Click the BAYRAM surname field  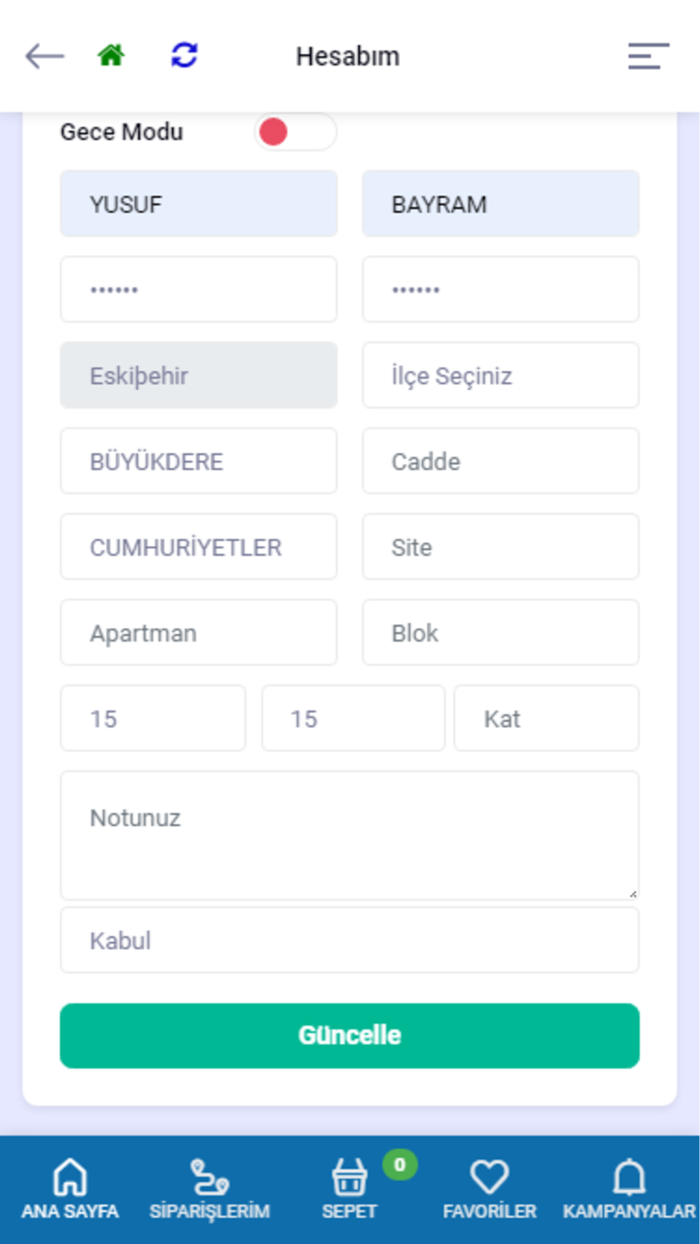point(500,204)
